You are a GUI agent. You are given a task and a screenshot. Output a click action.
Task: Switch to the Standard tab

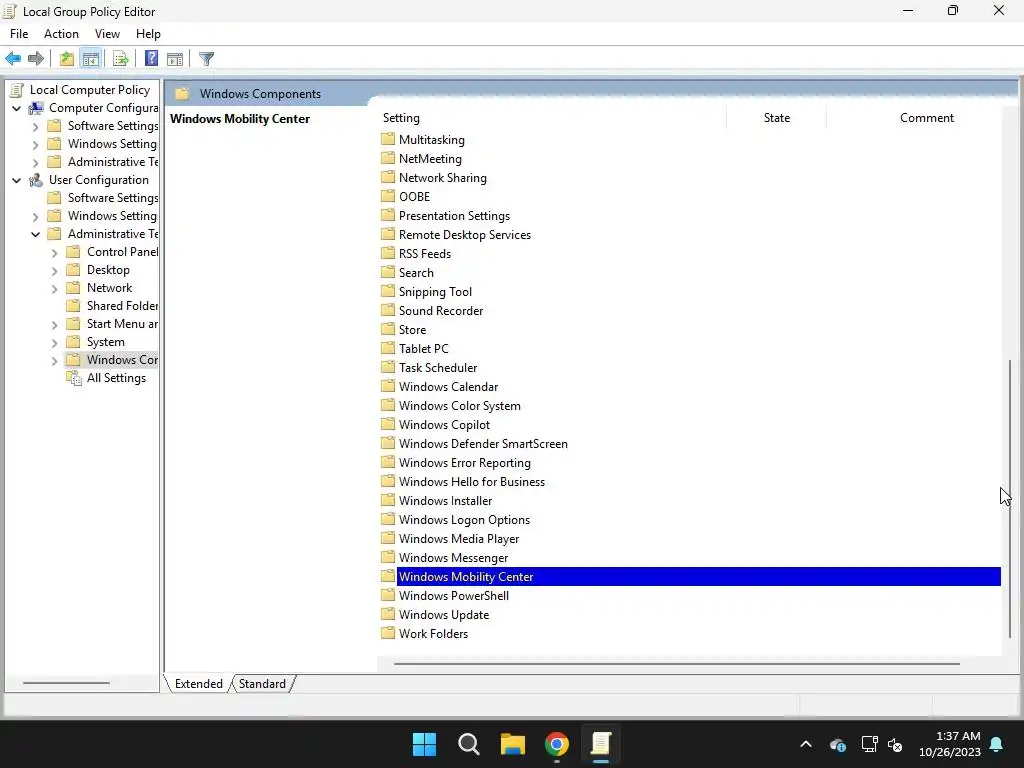pyautogui.click(x=262, y=684)
